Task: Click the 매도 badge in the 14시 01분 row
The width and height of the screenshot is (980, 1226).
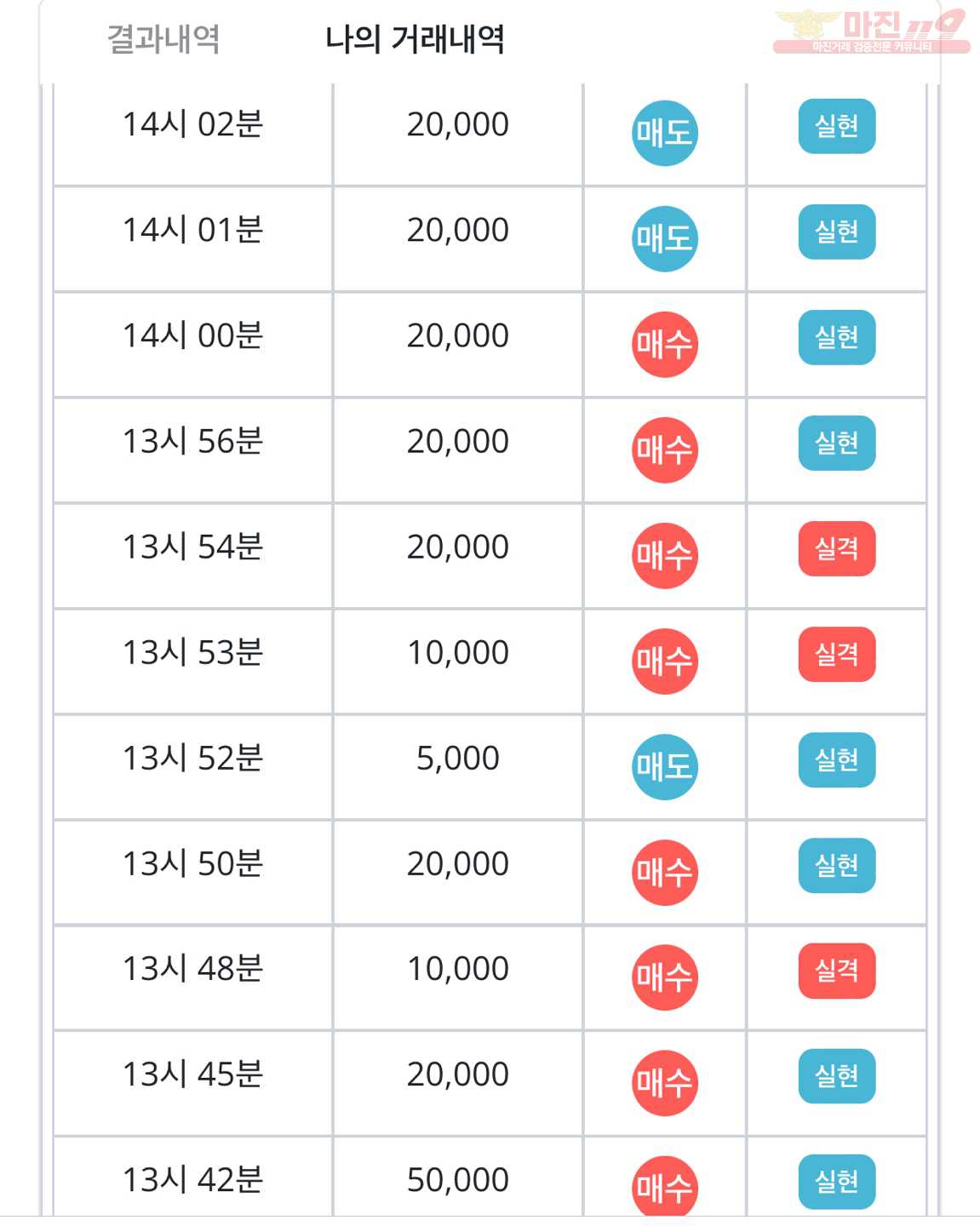Action: click(x=665, y=238)
